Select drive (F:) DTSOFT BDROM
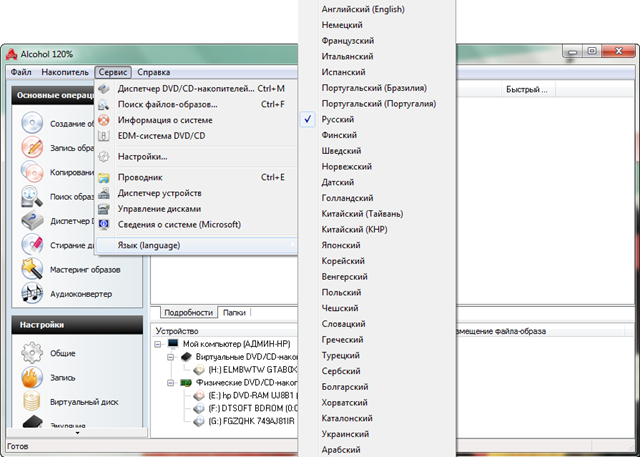 coord(253,408)
